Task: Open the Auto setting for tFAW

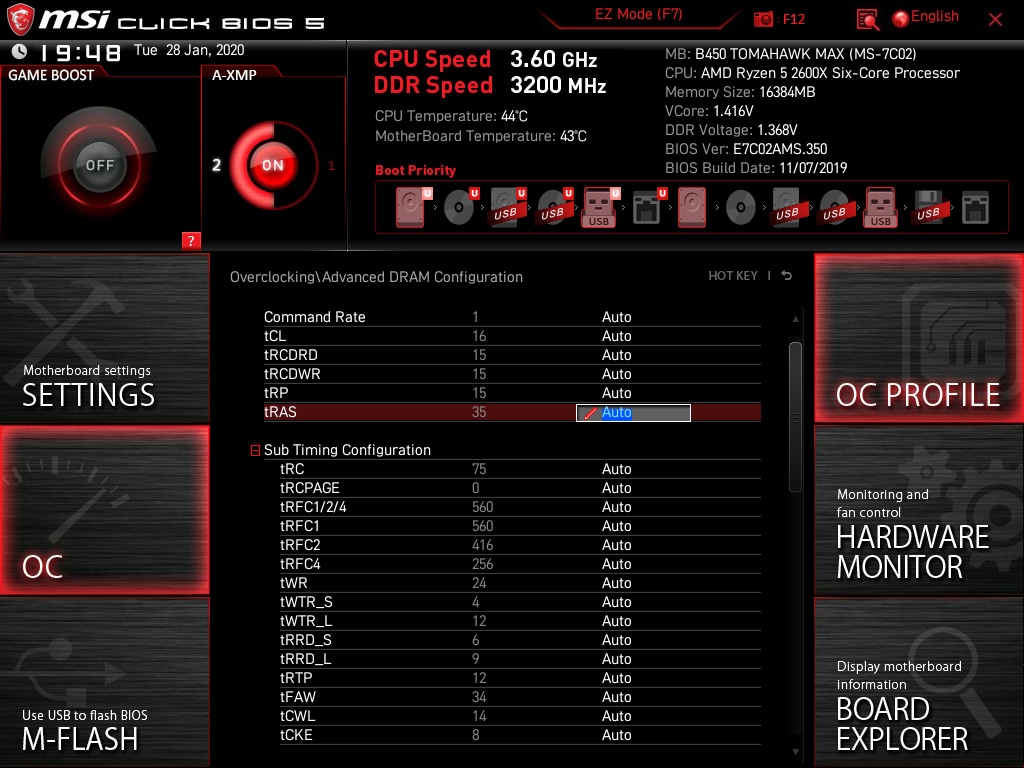Action: [x=616, y=697]
